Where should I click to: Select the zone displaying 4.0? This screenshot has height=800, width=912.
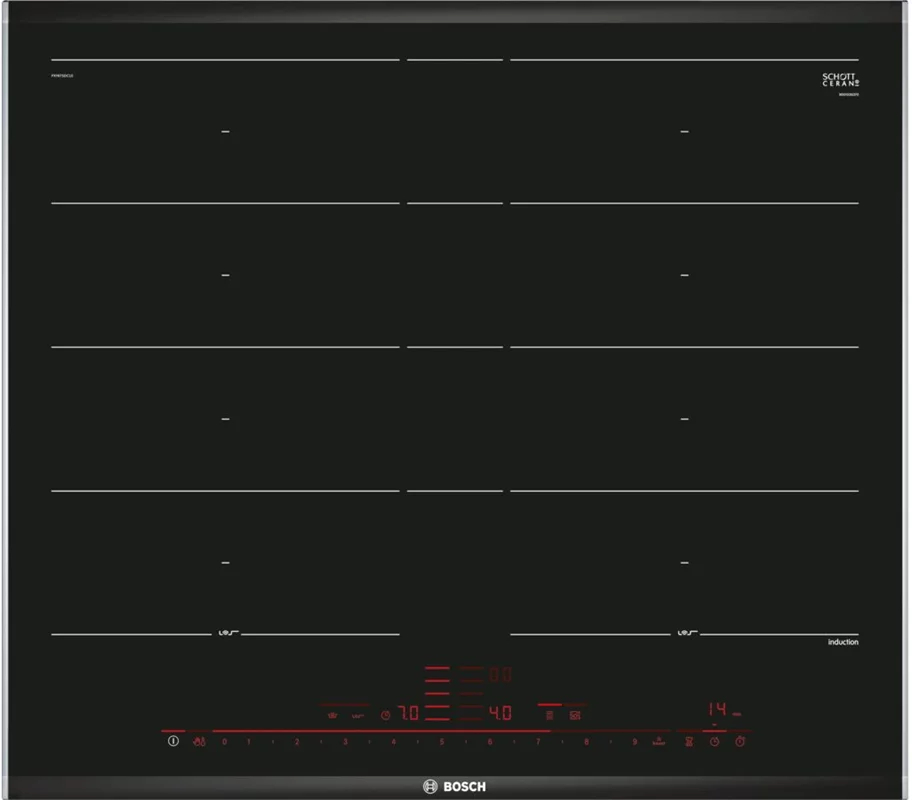[x=500, y=714]
